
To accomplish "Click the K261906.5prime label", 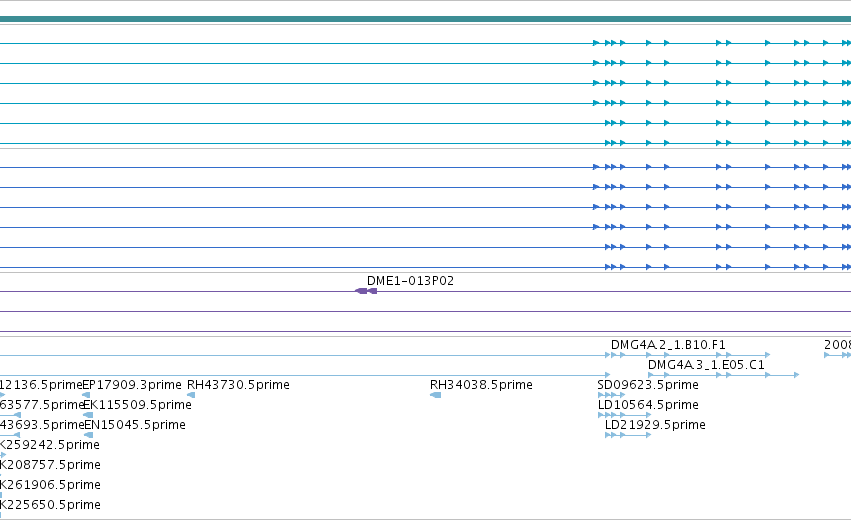I will 50,485.
